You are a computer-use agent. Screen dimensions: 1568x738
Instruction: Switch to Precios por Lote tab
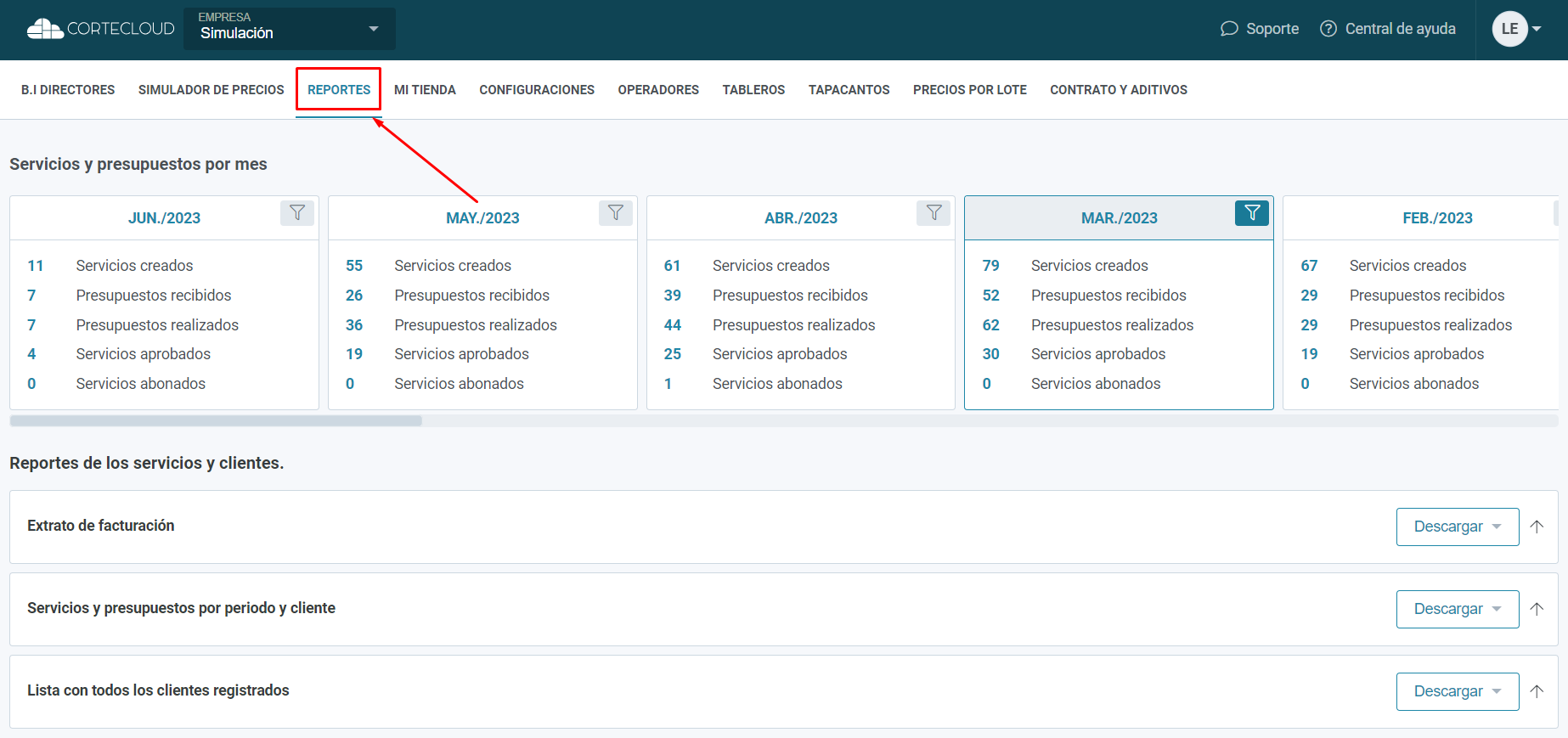point(970,90)
